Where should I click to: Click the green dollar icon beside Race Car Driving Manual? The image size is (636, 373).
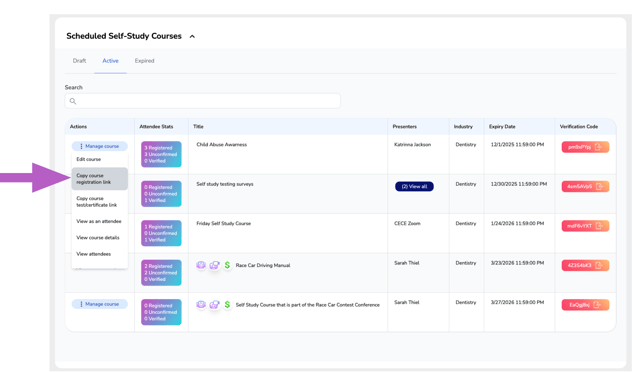click(227, 265)
